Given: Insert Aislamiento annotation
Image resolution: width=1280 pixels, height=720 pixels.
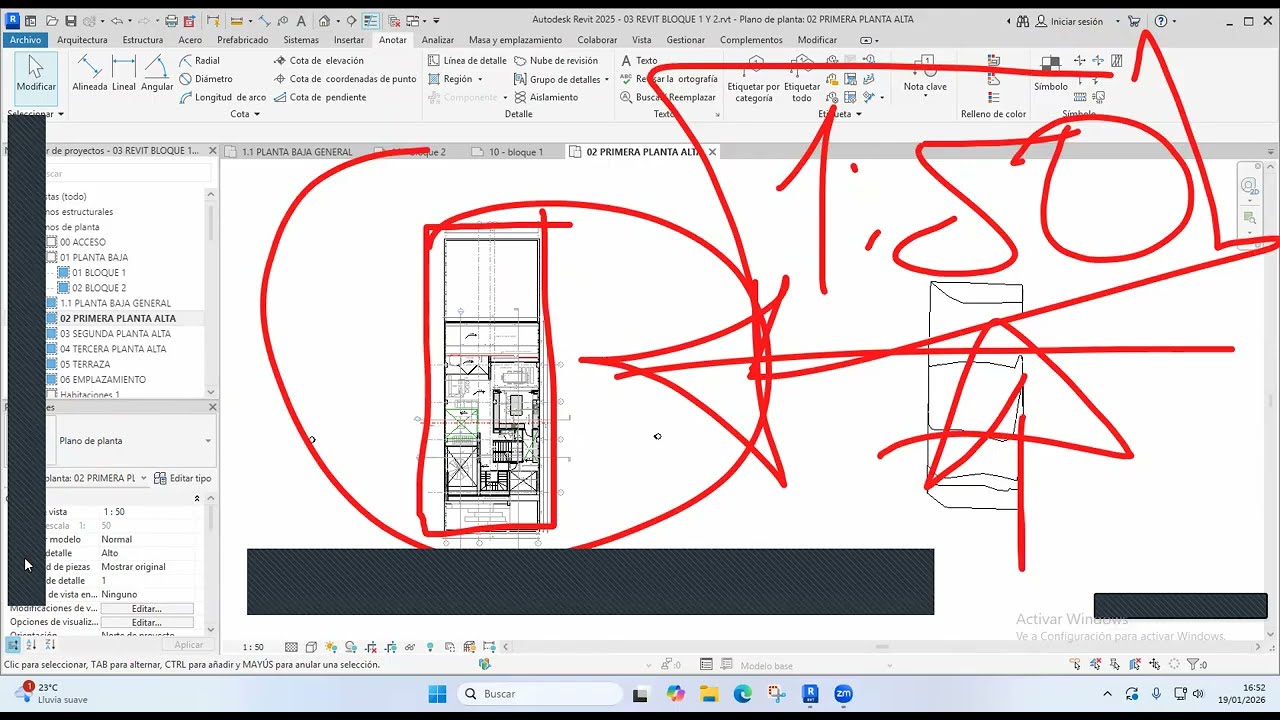Looking at the screenshot, I should point(546,97).
